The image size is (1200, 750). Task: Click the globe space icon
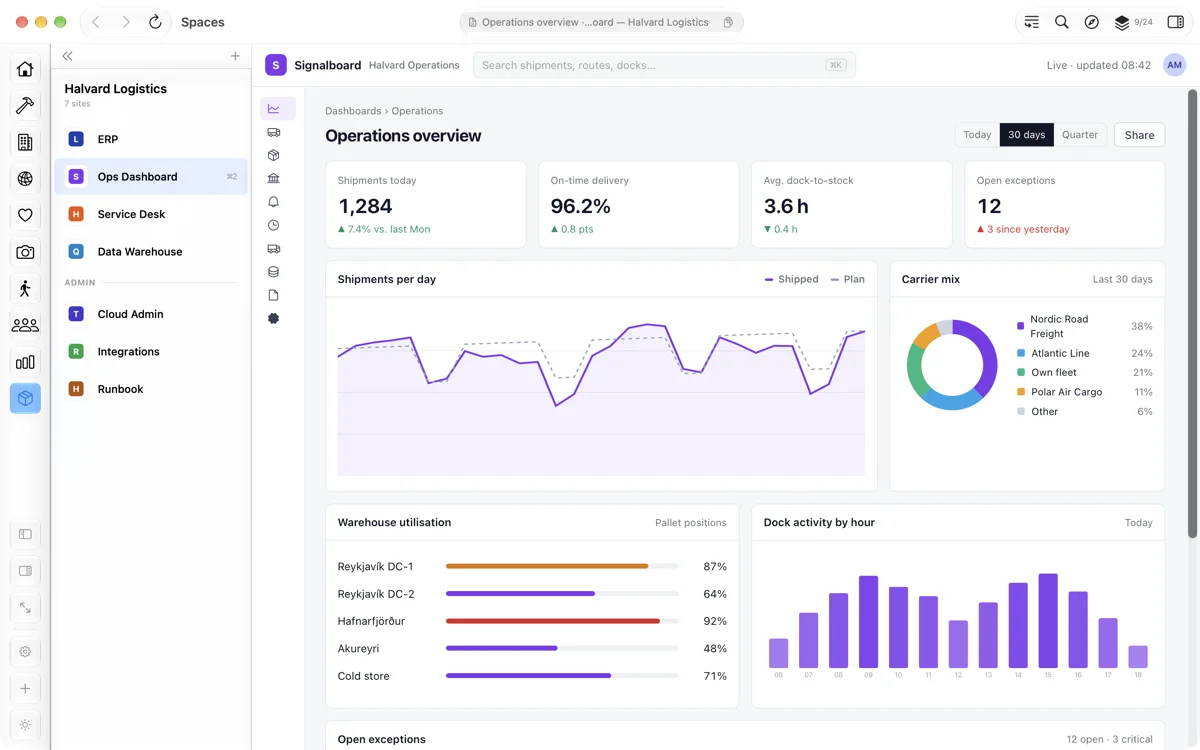pyautogui.click(x=25, y=179)
